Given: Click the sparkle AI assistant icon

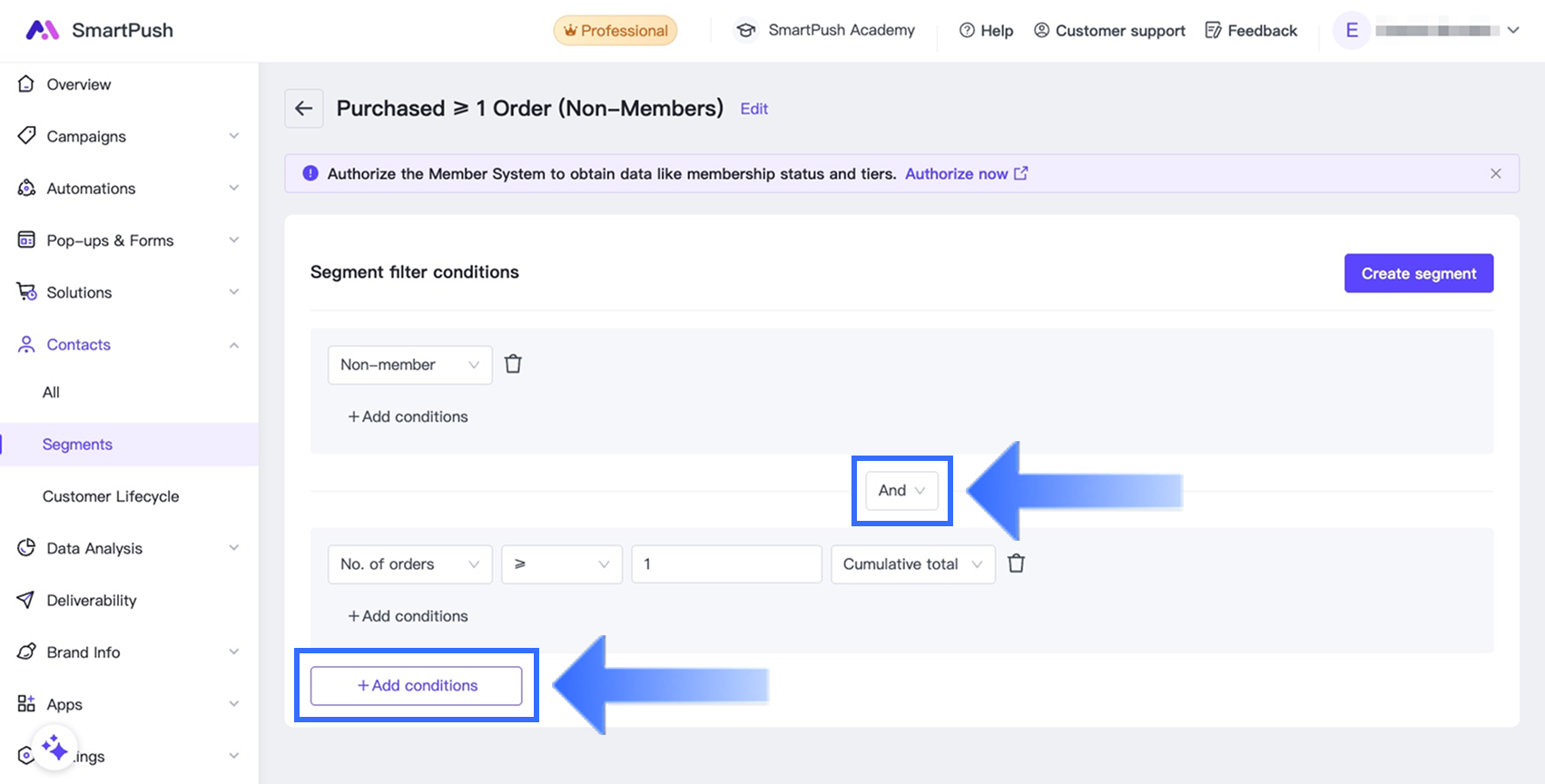Looking at the screenshot, I should click(54, 749).
